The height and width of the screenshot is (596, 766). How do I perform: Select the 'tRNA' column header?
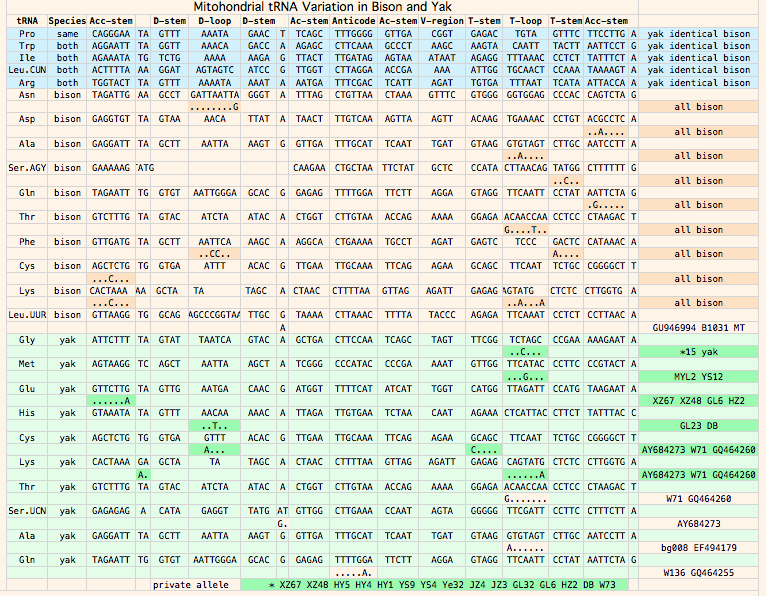pos(27,21)
